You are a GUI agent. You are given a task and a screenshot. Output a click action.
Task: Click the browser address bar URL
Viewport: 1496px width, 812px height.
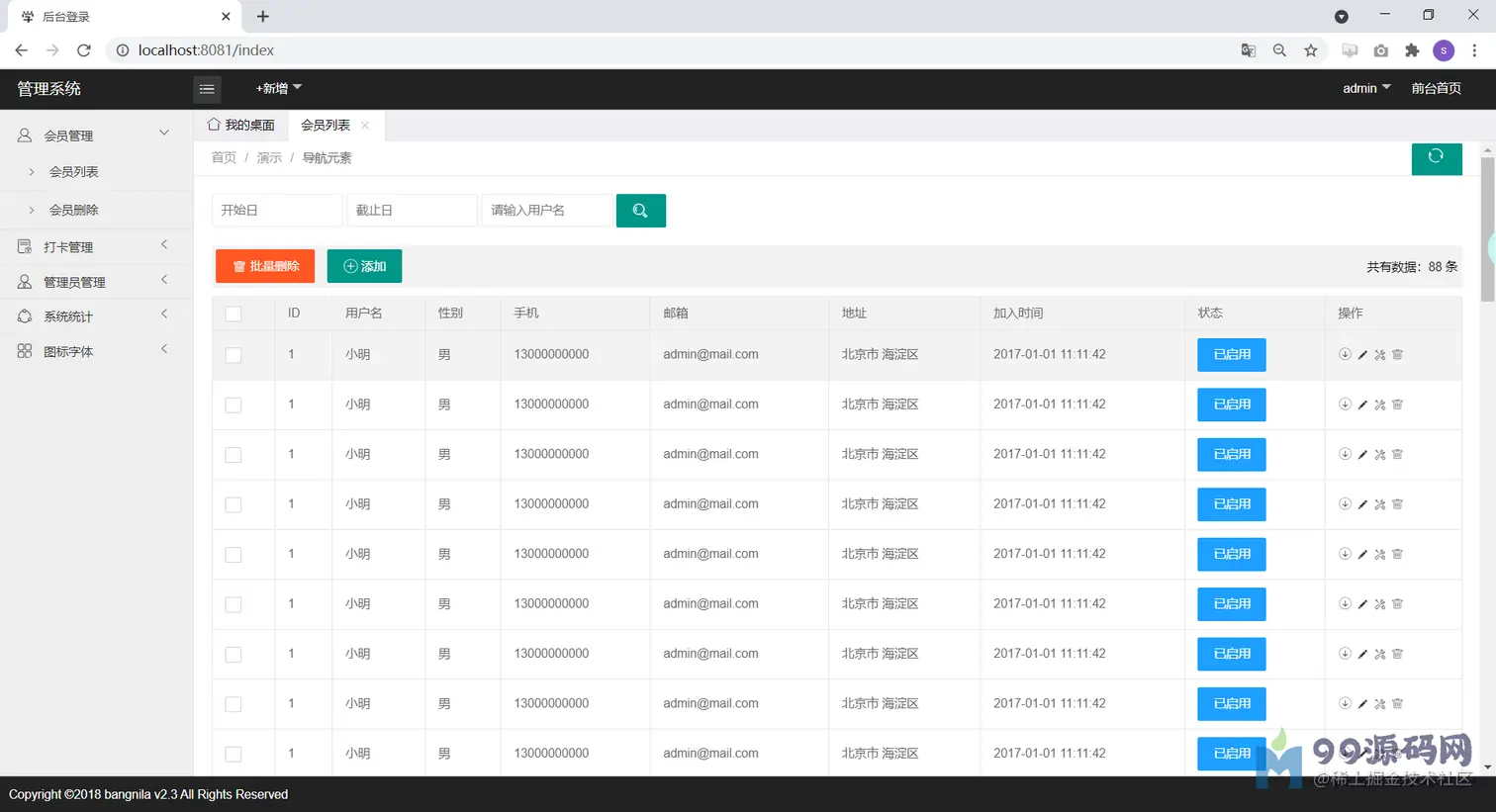pos(206,50)
